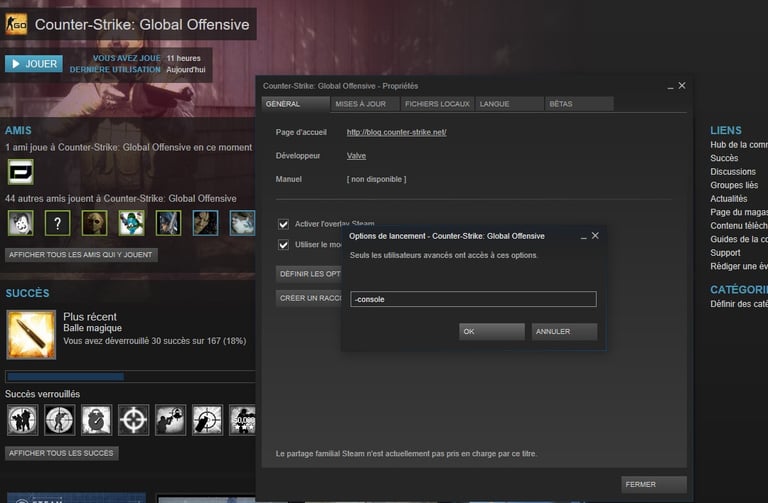
Task: Close the Options de lancement dialog
Action: pyautogui.click(x=595, y=236)
